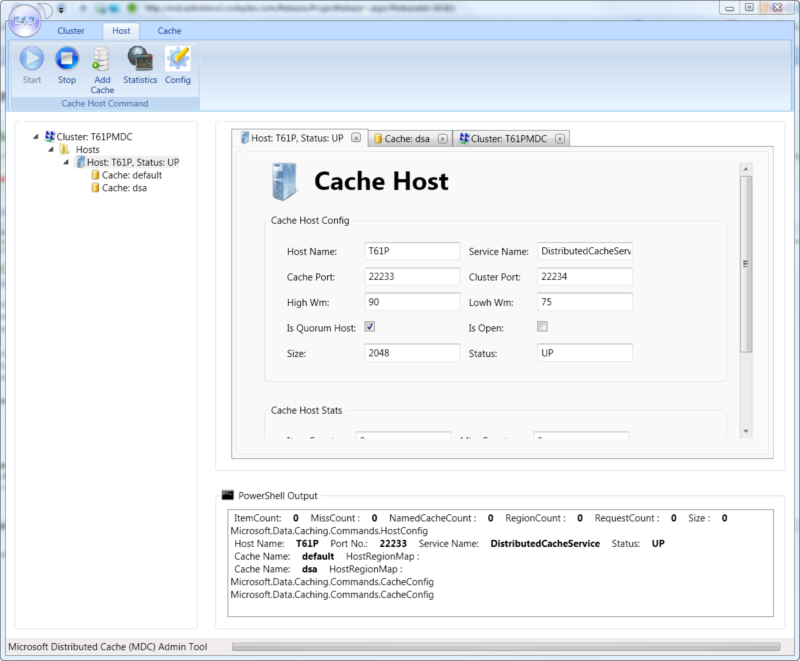Click the PowerShell Output console icon
Image resolution: width=800 pixels, height=661 pixels.
tap(228, 495)
